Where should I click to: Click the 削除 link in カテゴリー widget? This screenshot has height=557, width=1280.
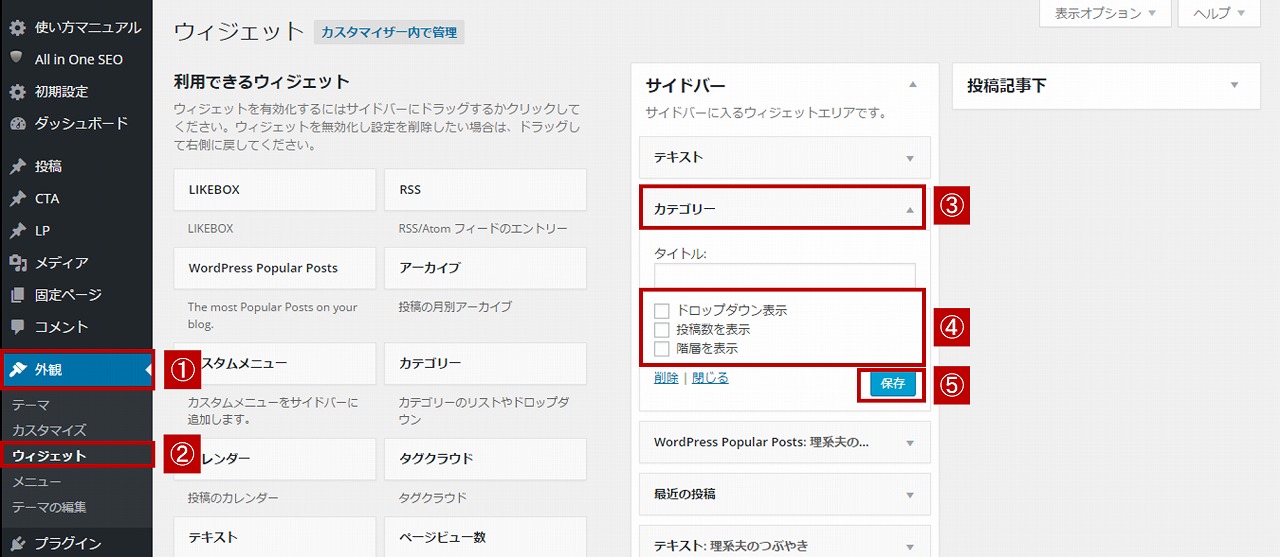tap(666, 378)
